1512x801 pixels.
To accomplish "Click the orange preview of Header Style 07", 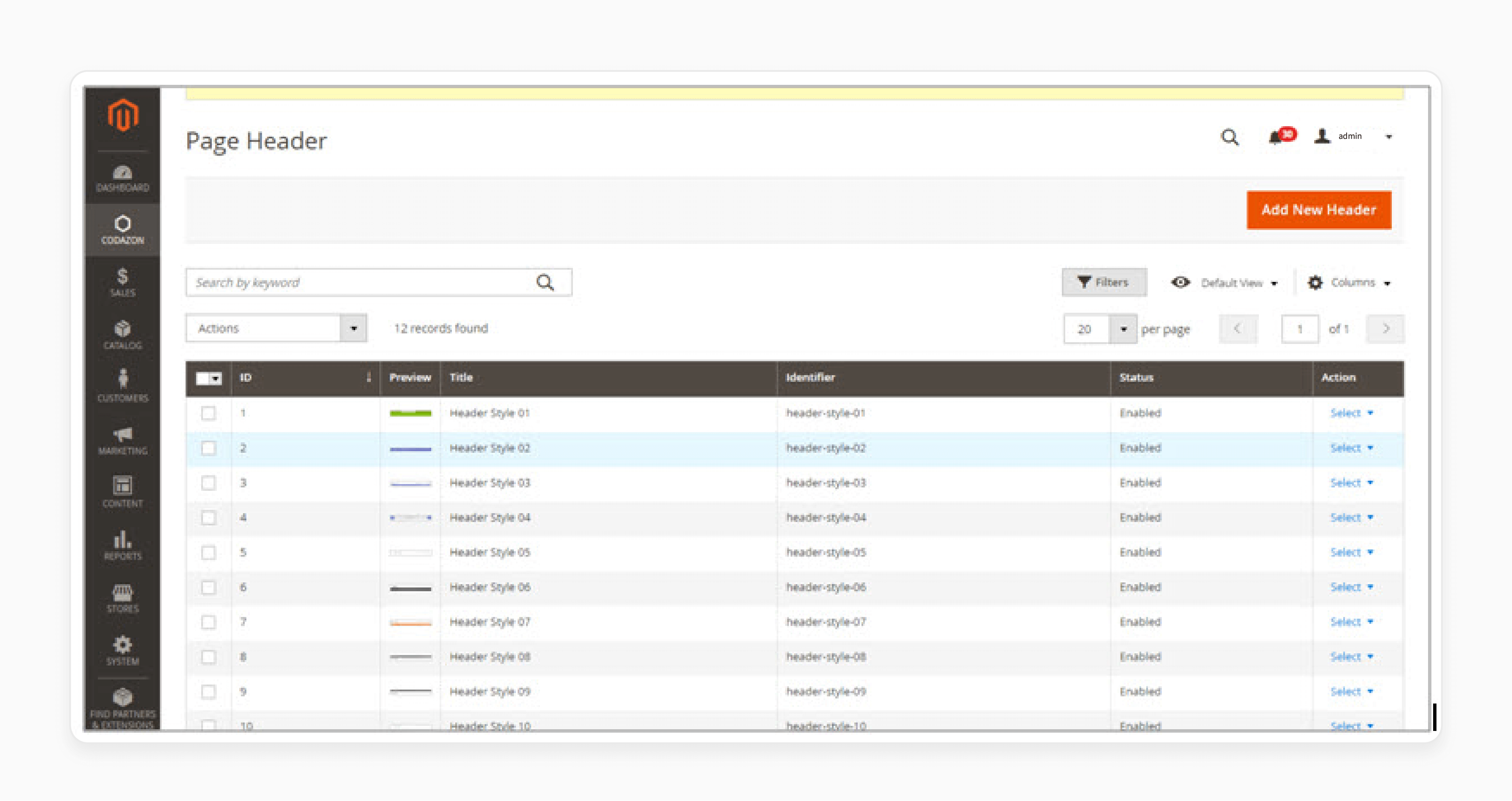I will [x=410, y=623].
